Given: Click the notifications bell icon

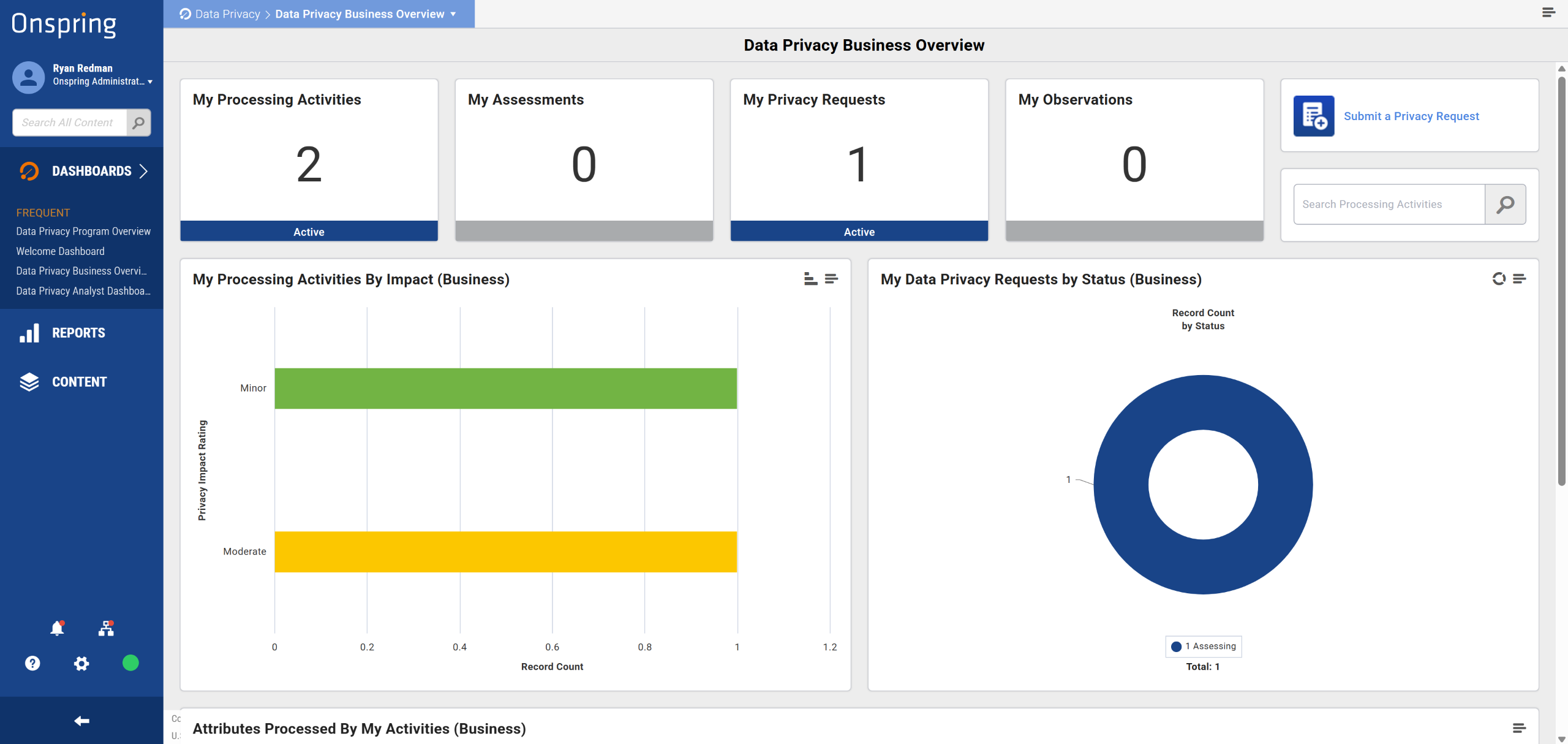Looking at the screenshot, I should coord(57,628).
